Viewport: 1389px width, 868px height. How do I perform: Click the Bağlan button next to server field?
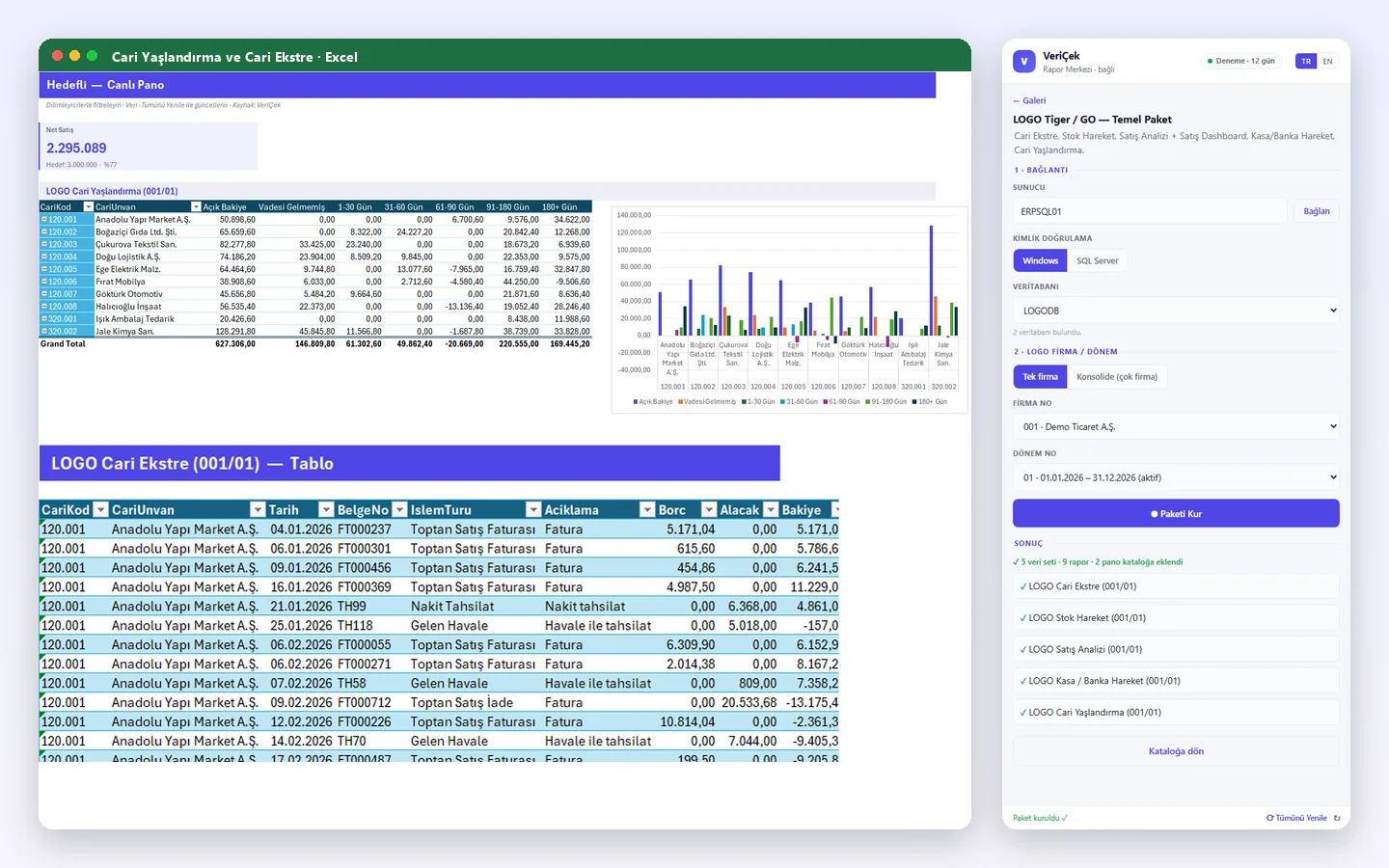[1317, 211]
